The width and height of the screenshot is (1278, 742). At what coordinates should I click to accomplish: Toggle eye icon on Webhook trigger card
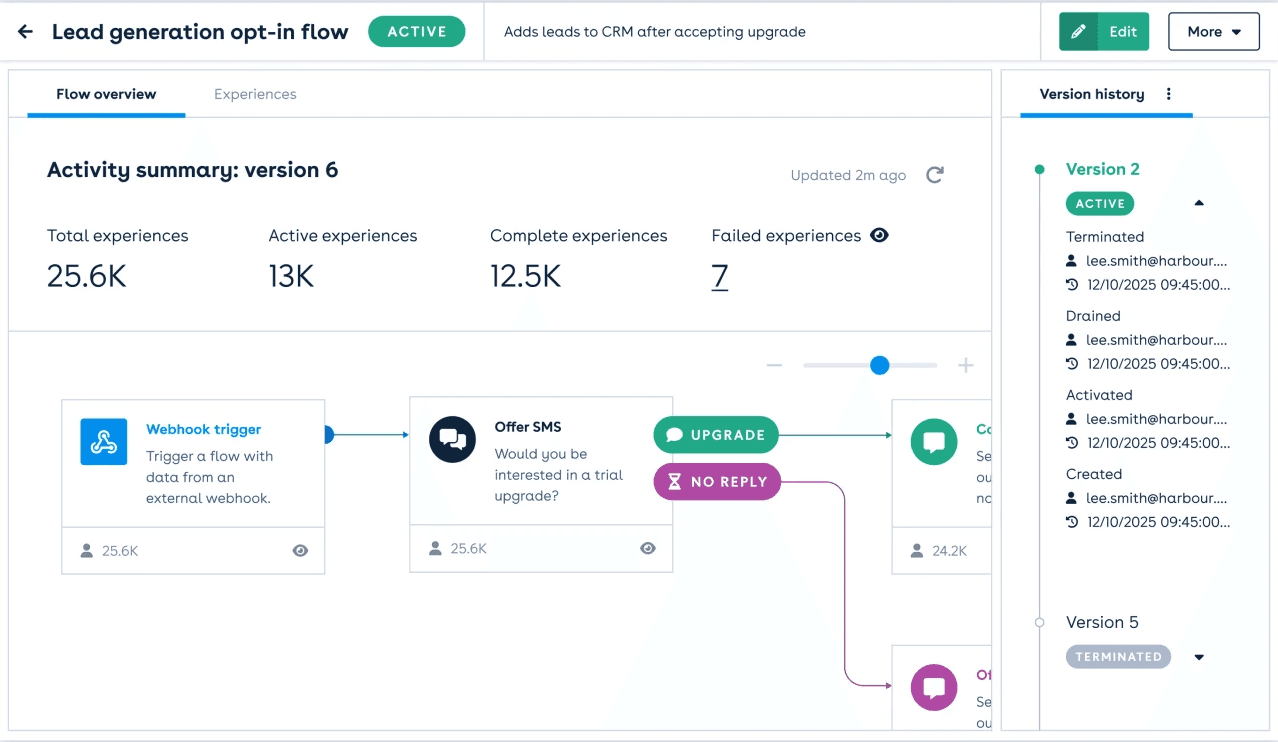coord(300,551)
